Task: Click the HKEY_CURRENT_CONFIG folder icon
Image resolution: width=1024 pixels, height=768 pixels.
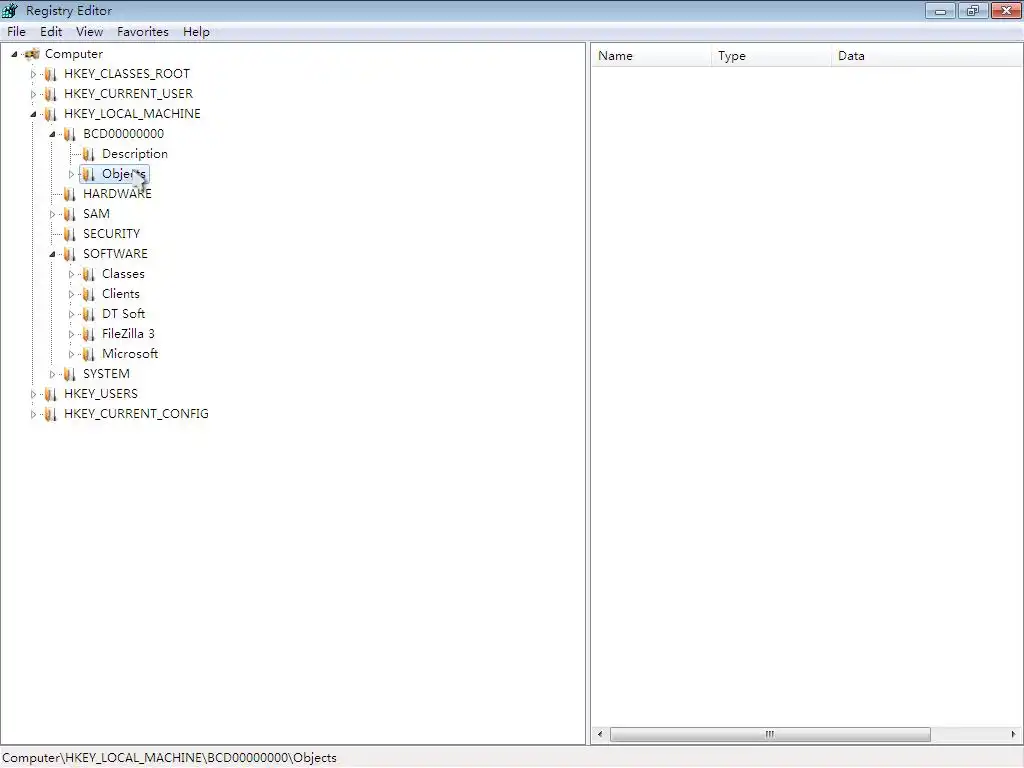Action: click(50, 414)
